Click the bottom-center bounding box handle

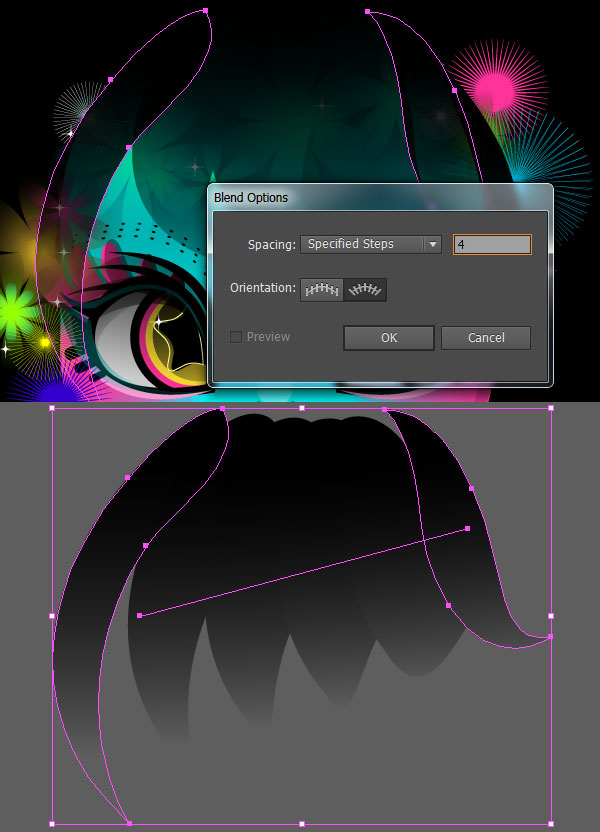[302, 824]
